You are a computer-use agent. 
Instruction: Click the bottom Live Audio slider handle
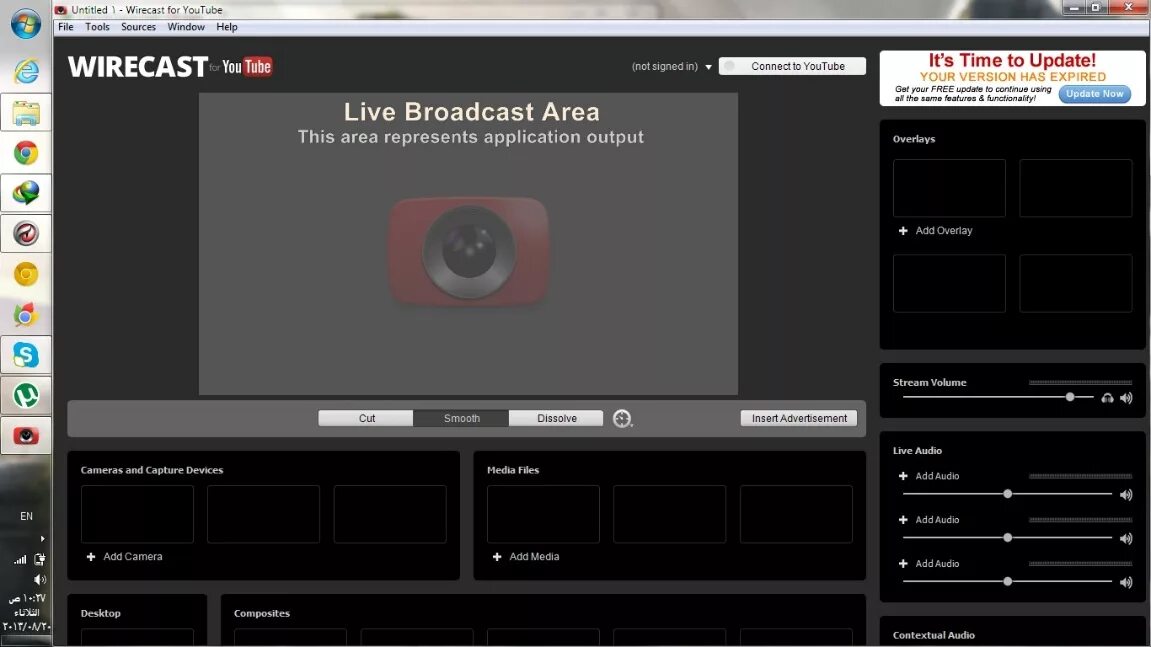click(x=1008, y=581)
